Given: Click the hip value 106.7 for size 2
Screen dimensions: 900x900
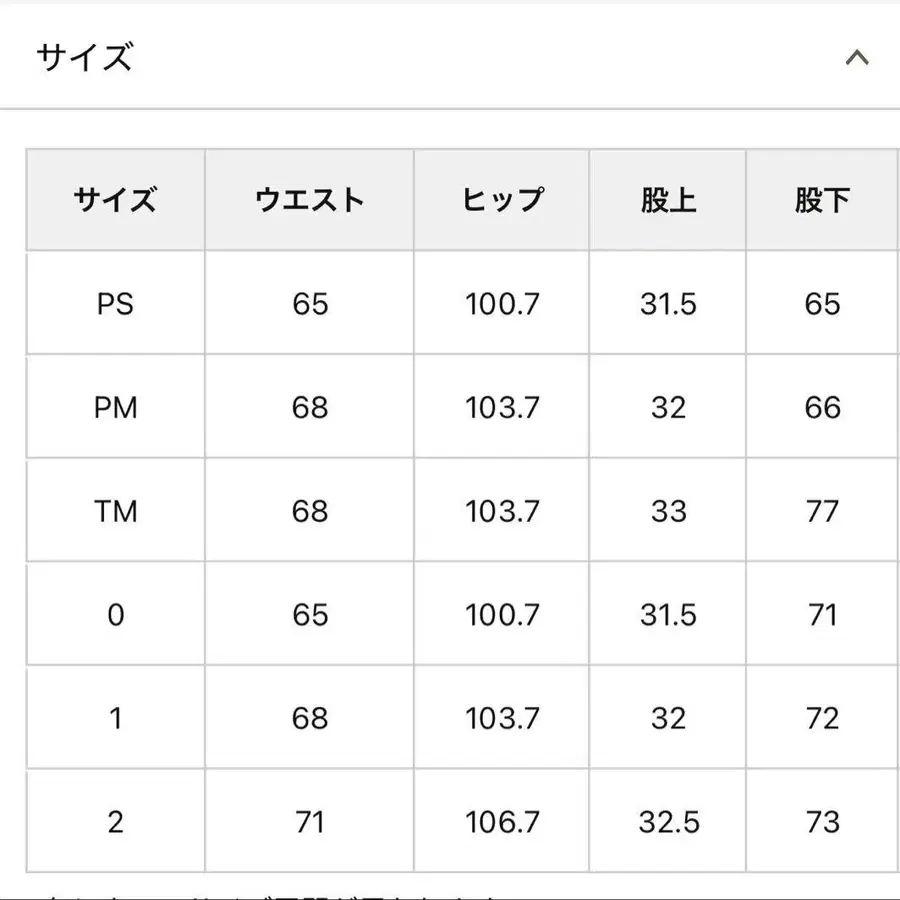Looking at the screenshot, I should pyautogui.click(x=501, y=820).
